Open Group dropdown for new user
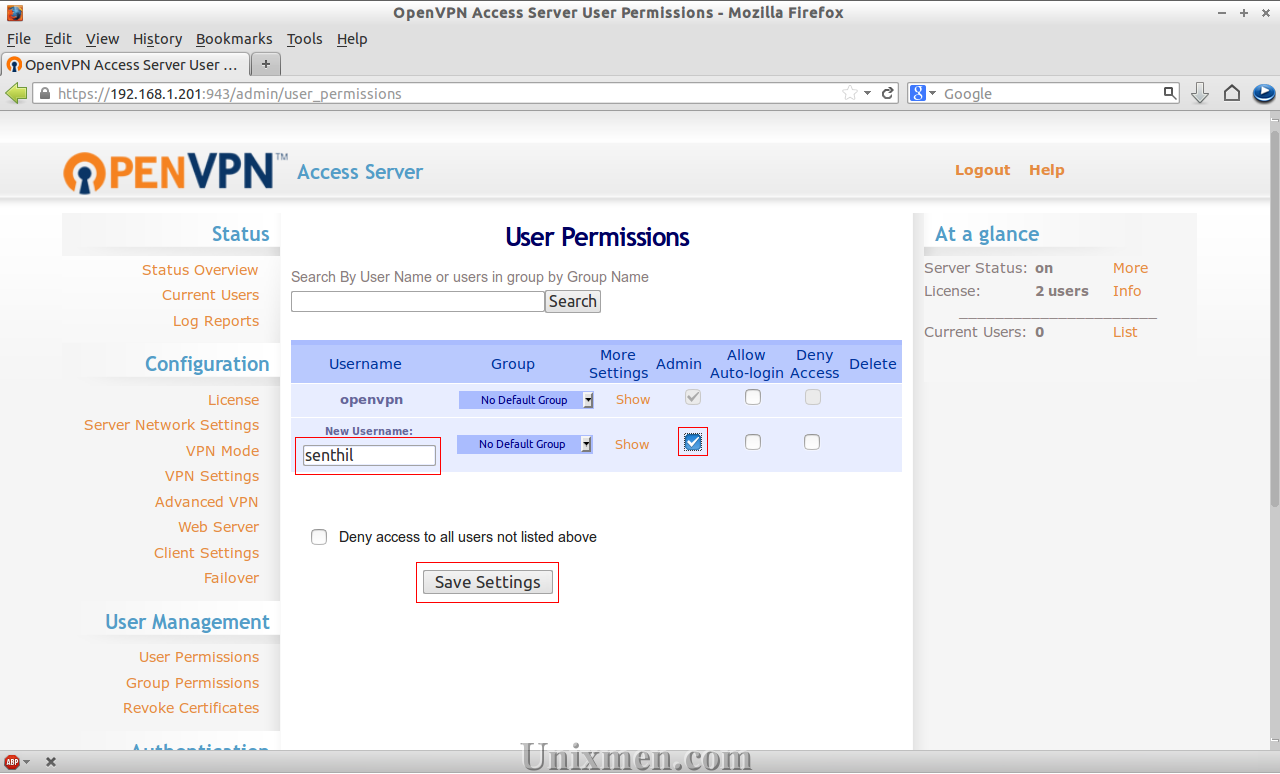 (524, 444)
